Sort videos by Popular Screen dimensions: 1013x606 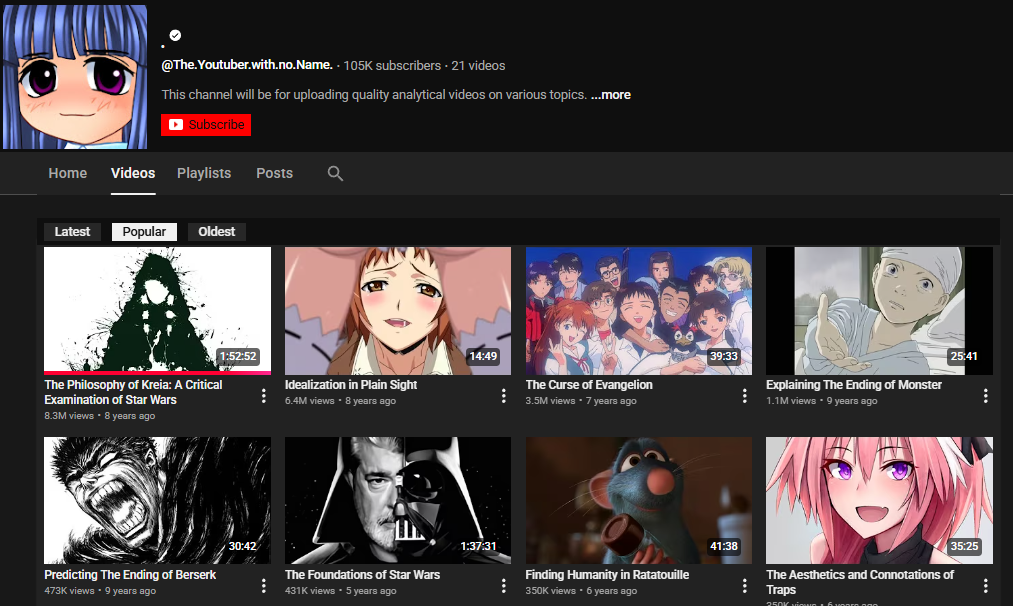[x=144, y=232]
